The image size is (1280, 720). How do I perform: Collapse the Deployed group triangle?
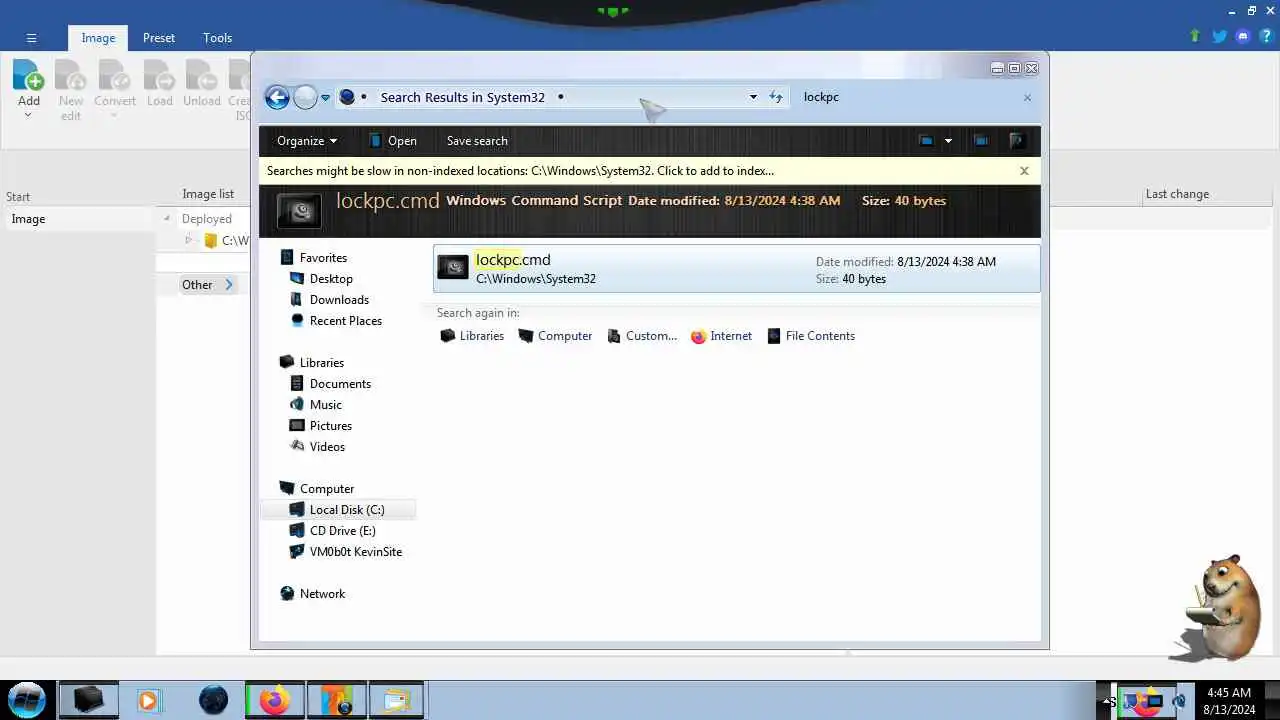pos(167,219)
